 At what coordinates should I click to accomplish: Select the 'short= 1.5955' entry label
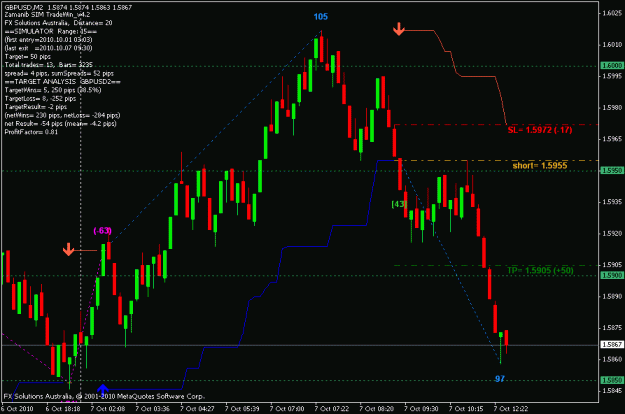(x=540, y=165)
